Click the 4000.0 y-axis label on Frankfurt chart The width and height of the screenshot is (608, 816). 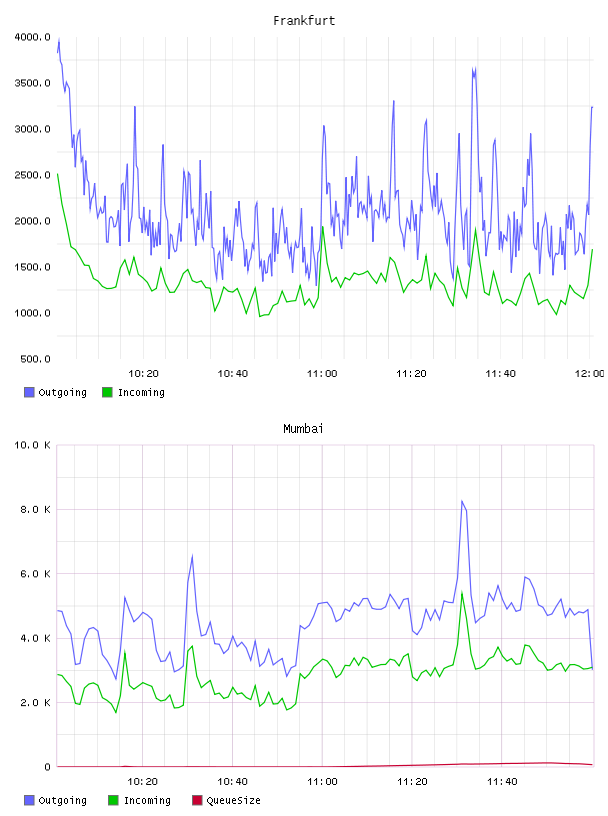click(x=32, y=37)
